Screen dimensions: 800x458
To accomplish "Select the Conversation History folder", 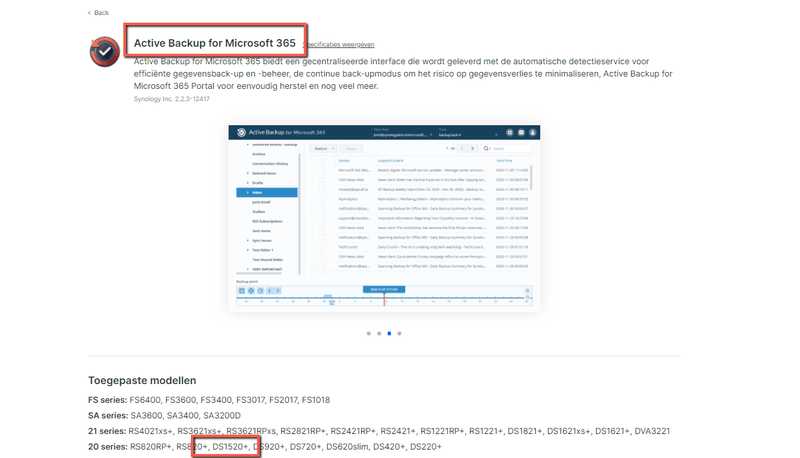I will pyautogui.click(x=270, y=164).
